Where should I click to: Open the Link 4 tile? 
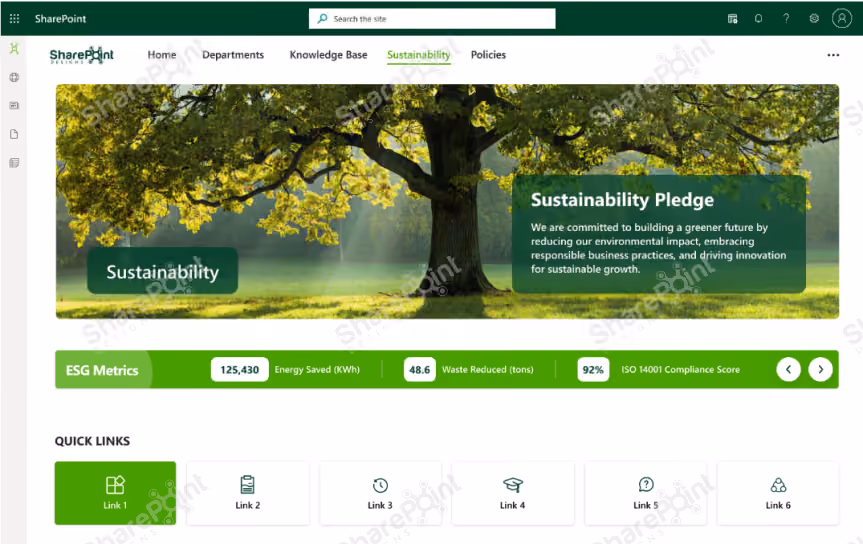(512, 493)
